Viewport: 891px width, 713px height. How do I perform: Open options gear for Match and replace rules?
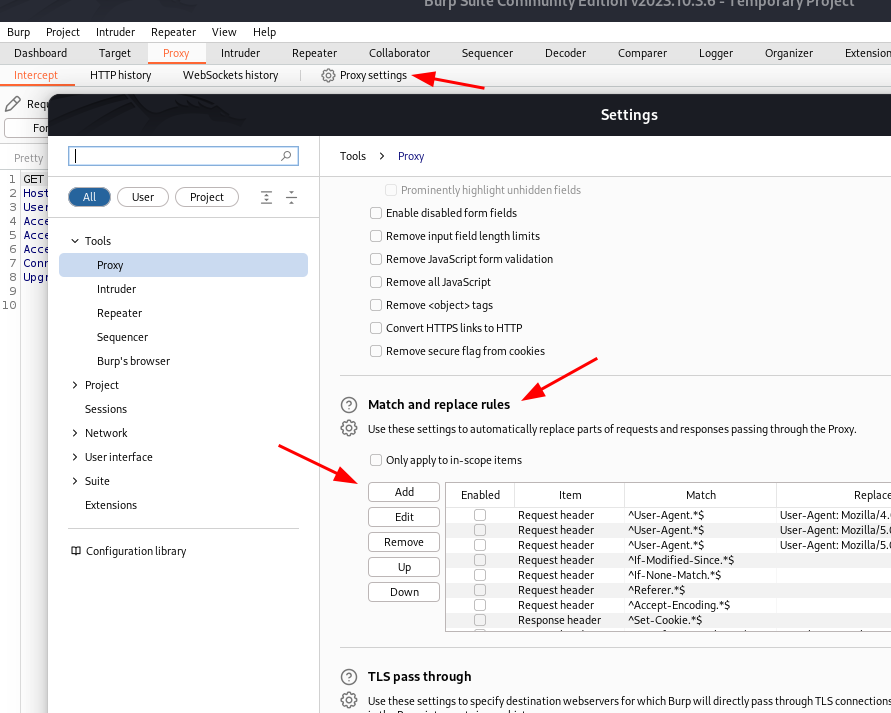click(349, 428)
